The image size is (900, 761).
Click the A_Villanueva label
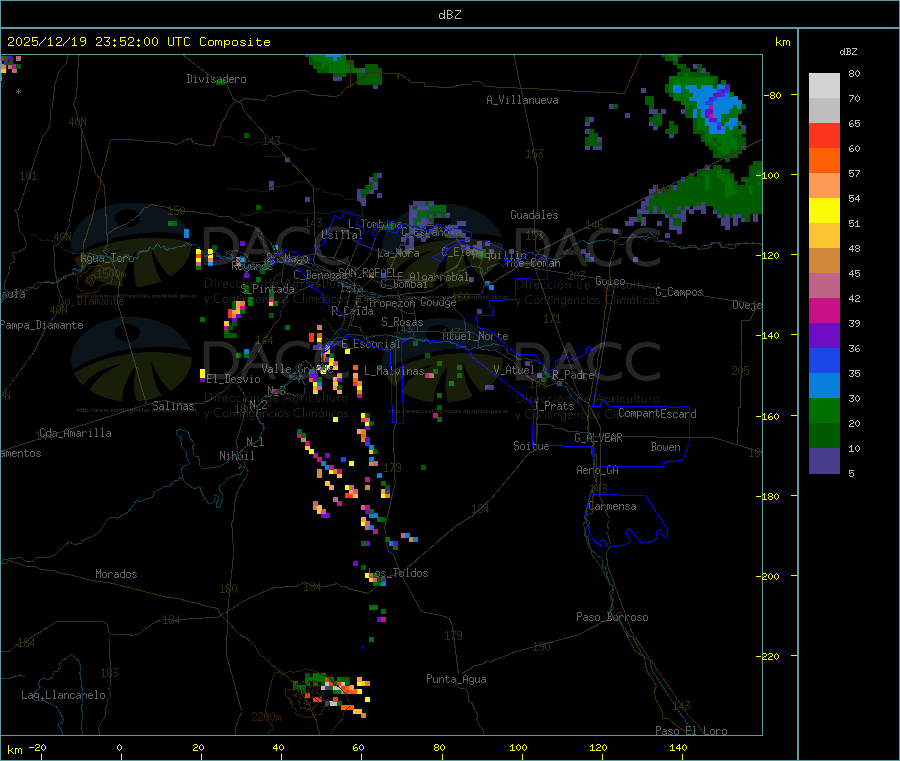[x=522, y=100]
